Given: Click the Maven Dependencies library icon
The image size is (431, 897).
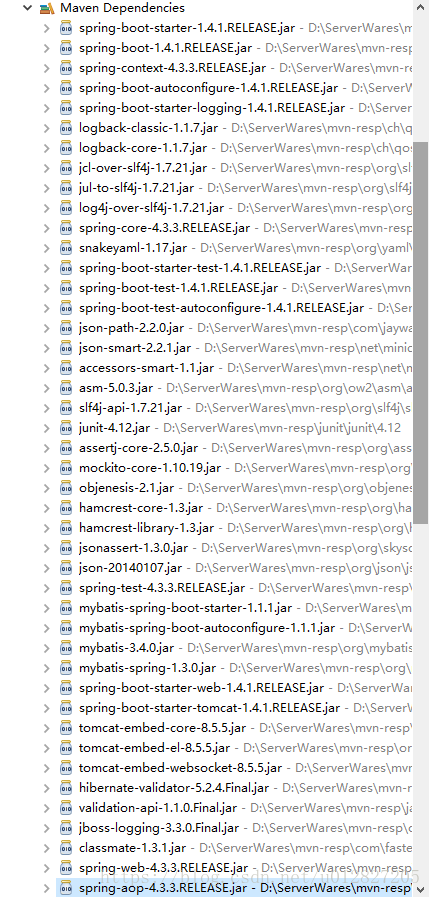Looking at the screenshot, I should [47, 8].
